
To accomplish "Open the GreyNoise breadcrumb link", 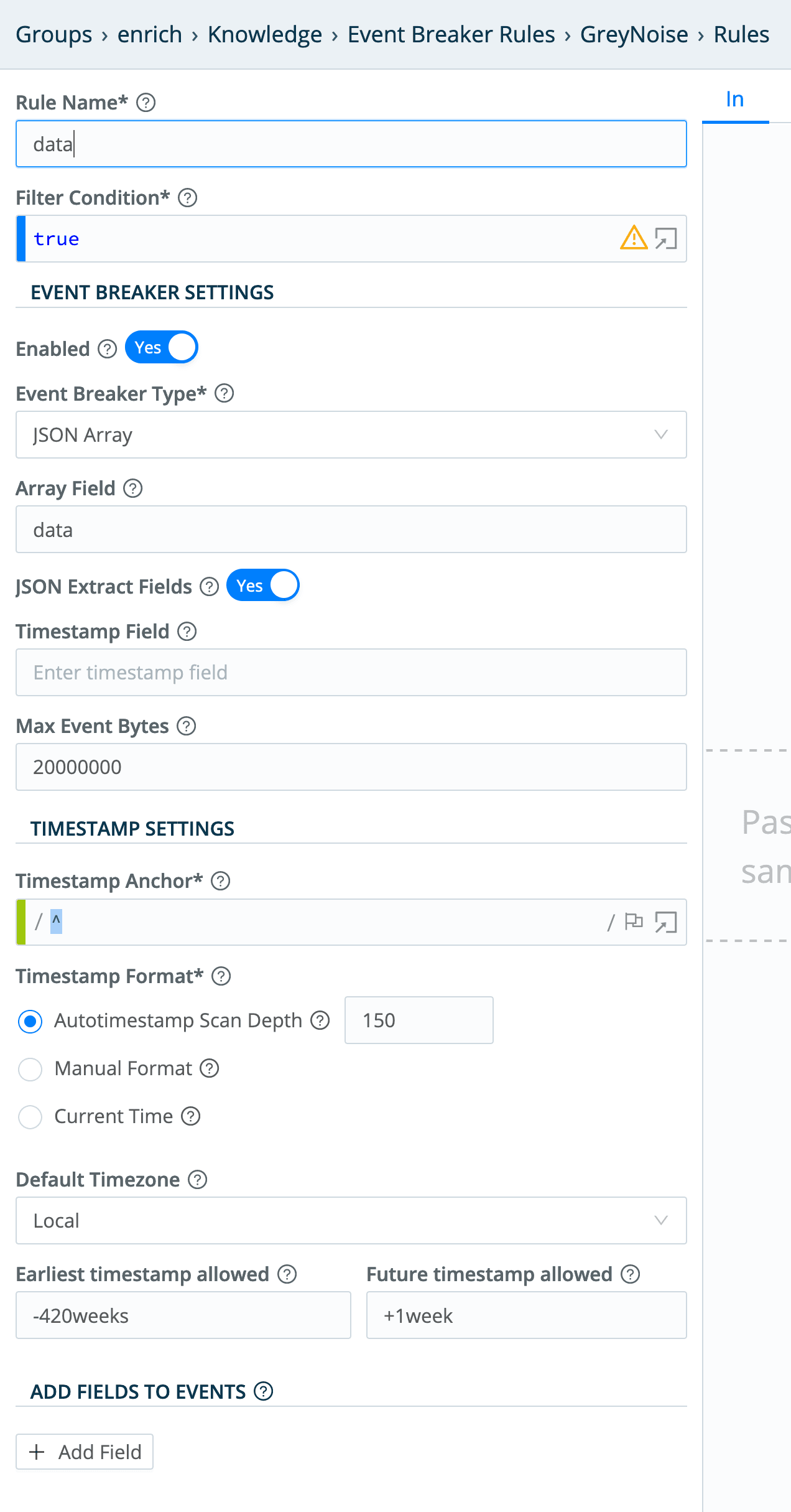I will pyautogui.click(x=634, y=34).
